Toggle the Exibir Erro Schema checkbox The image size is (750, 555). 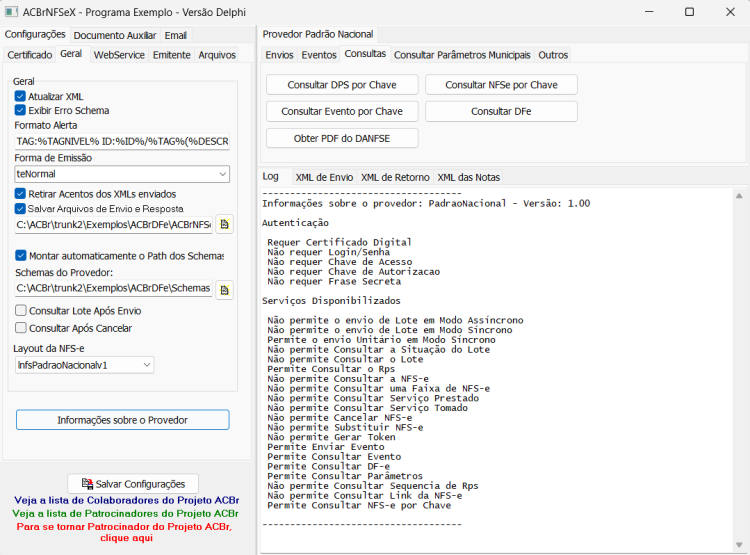(x=20, y=110)
